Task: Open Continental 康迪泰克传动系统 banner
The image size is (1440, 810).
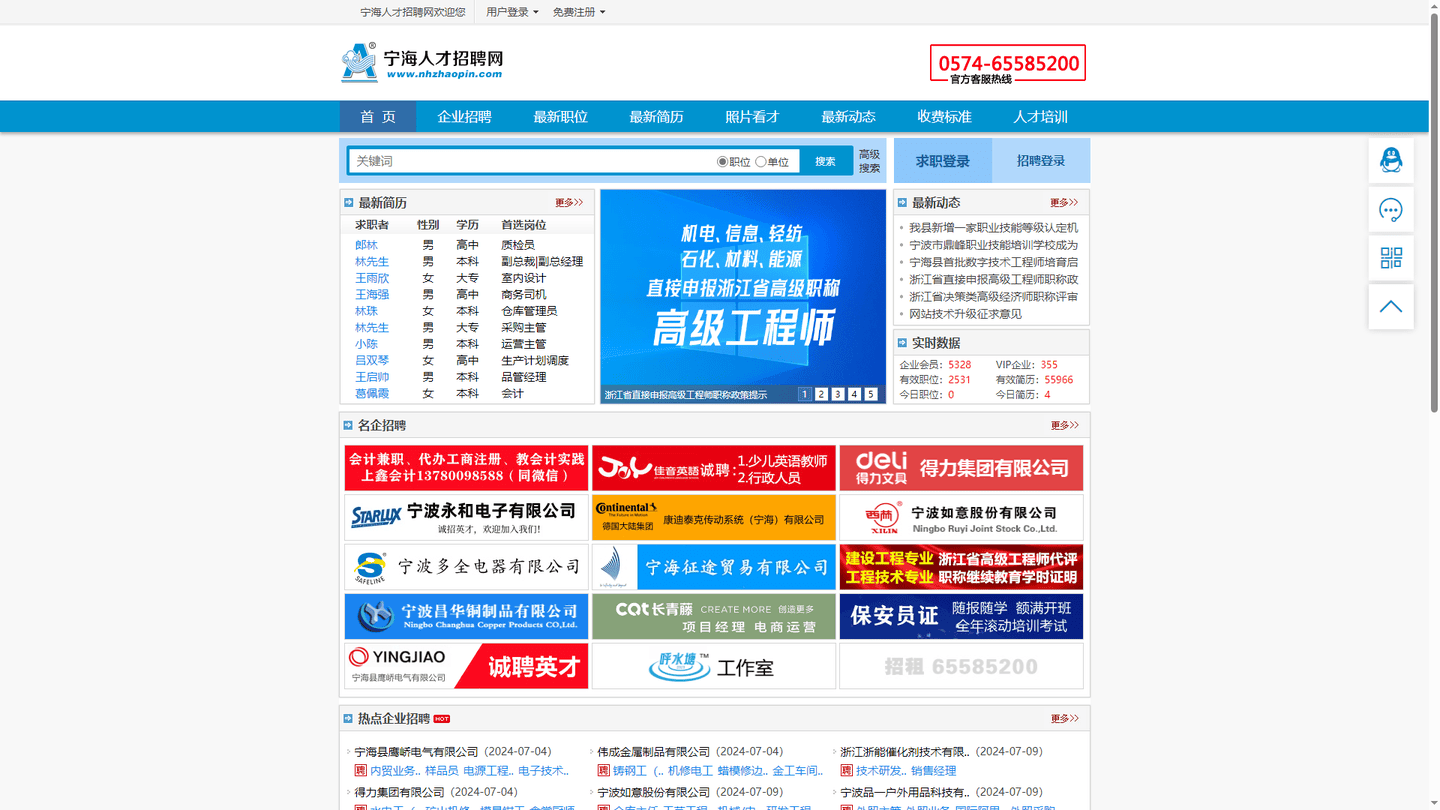Action: 714,517
